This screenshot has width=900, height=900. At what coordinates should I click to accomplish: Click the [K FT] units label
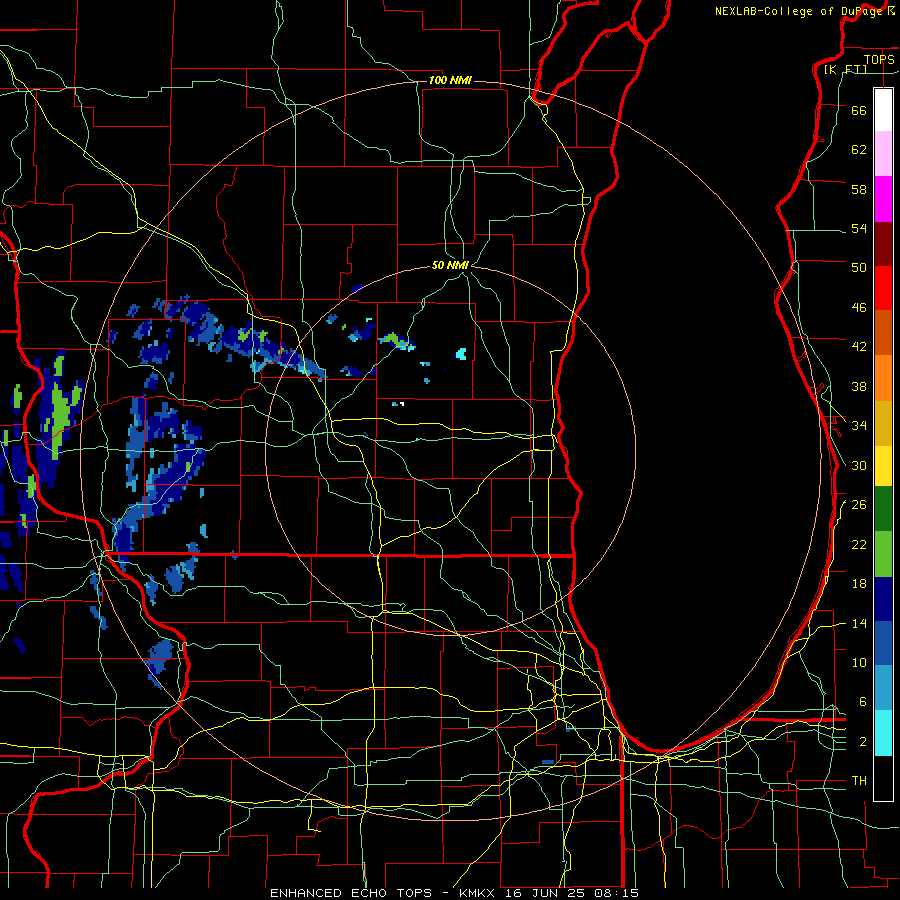coord(845,69)
